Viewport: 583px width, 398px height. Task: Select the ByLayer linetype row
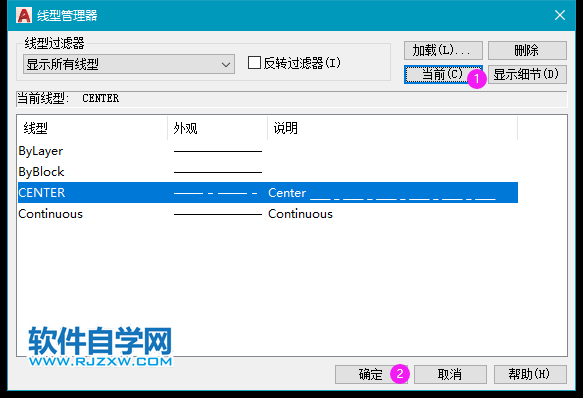click(x=268, y=151)
